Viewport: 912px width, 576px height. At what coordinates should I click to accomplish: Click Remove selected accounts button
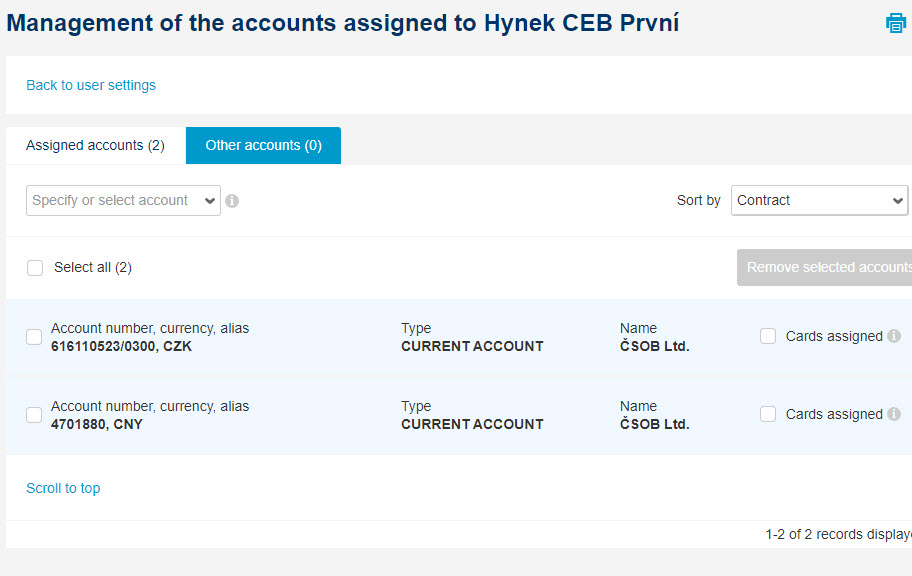[x=824, y=268]
